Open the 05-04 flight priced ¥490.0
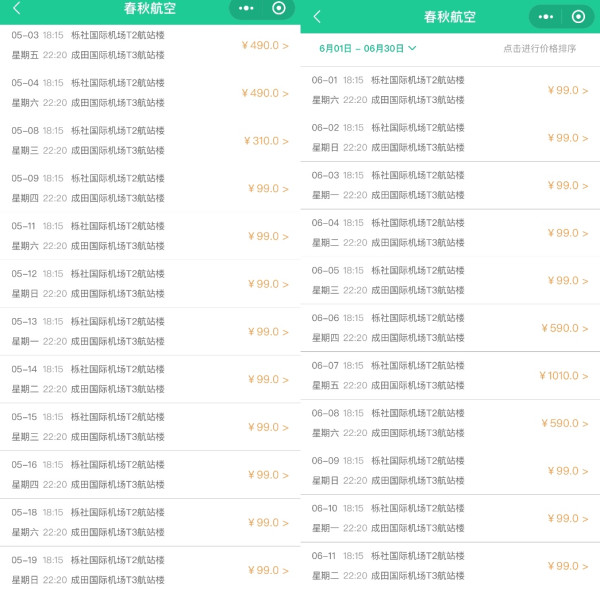The width and height of the screenshot is (600, 589). pos(150,93)
